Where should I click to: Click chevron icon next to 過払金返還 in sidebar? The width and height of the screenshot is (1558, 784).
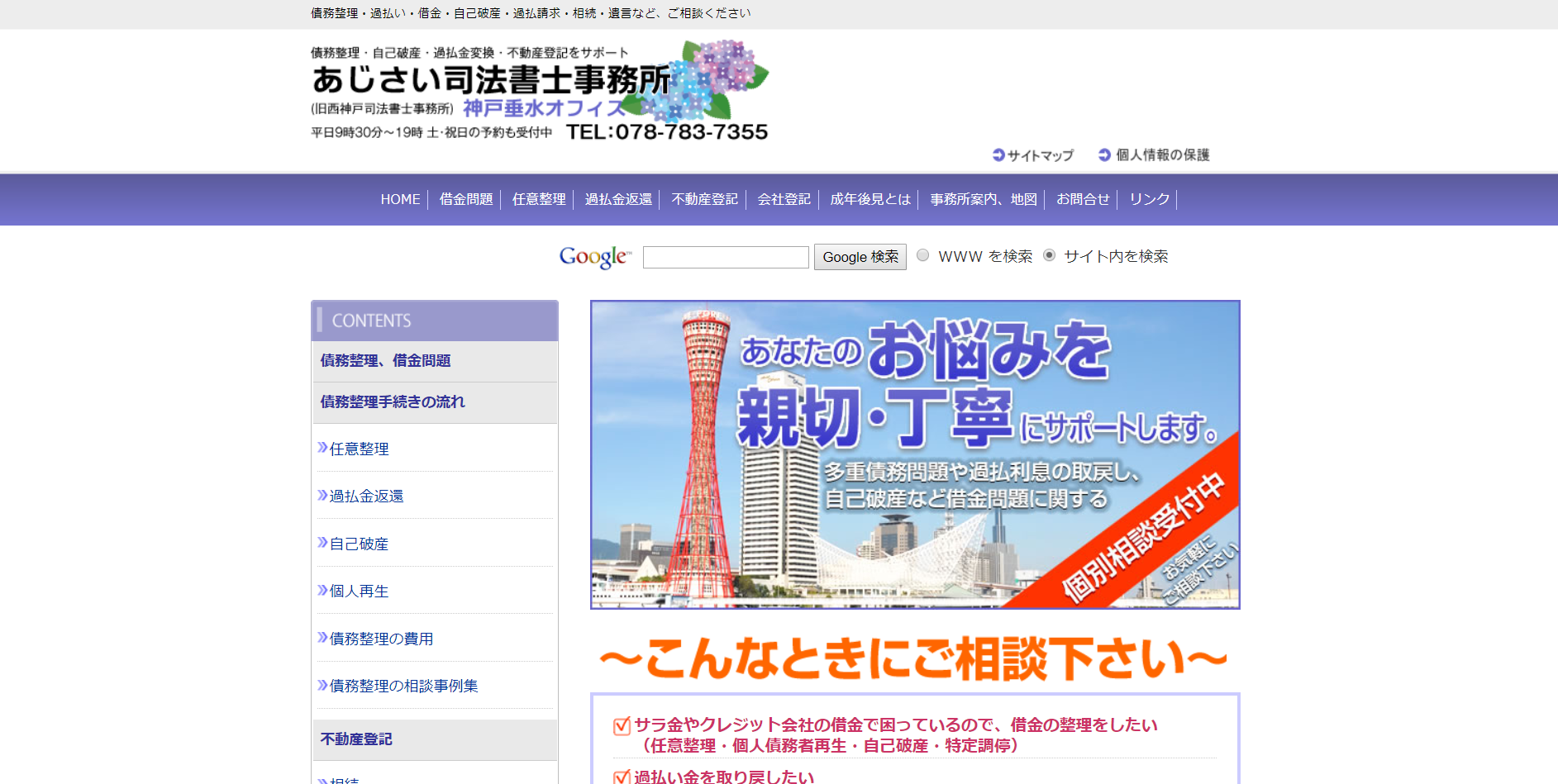pos(322,495)
